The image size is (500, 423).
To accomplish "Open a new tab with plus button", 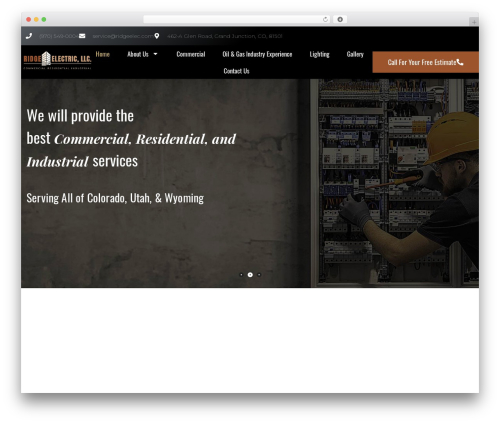I will tap(474, 22).
